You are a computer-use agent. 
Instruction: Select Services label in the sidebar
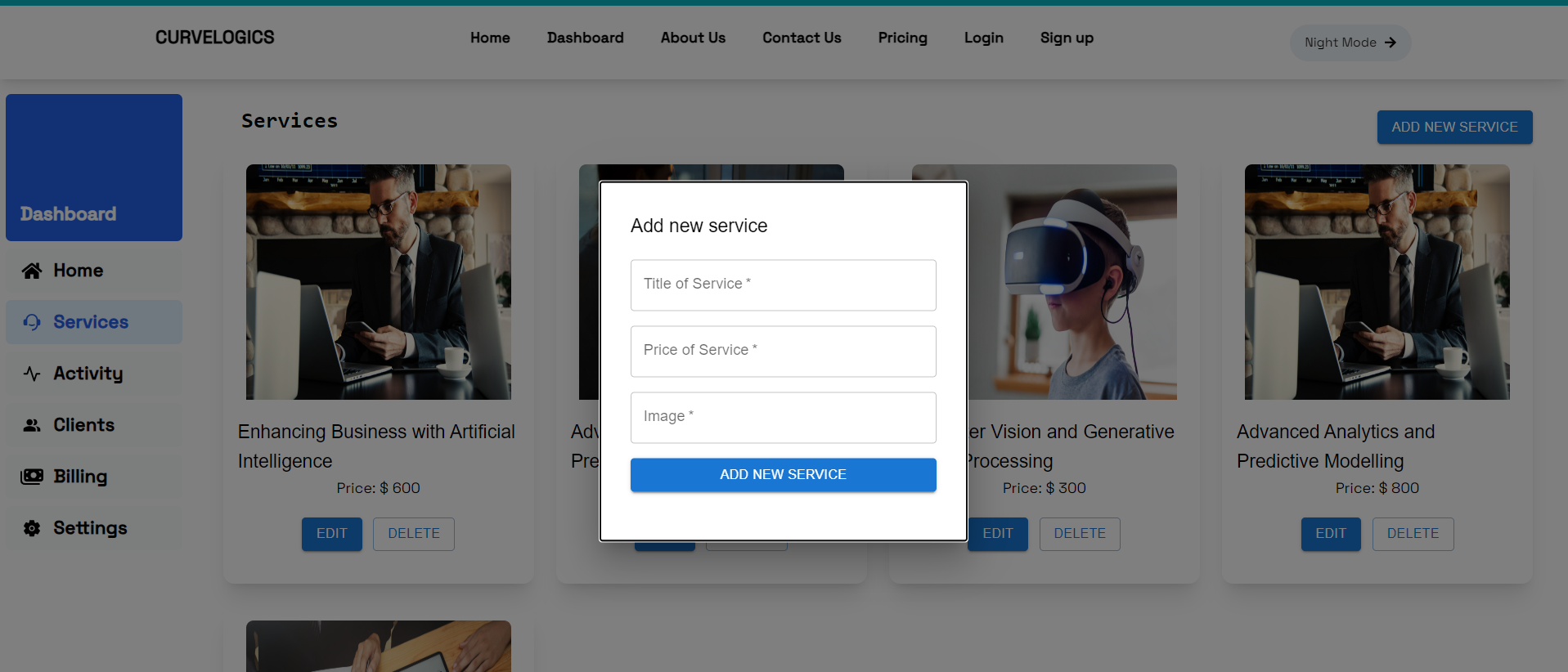pyautogui.click(x=91, y=322)
